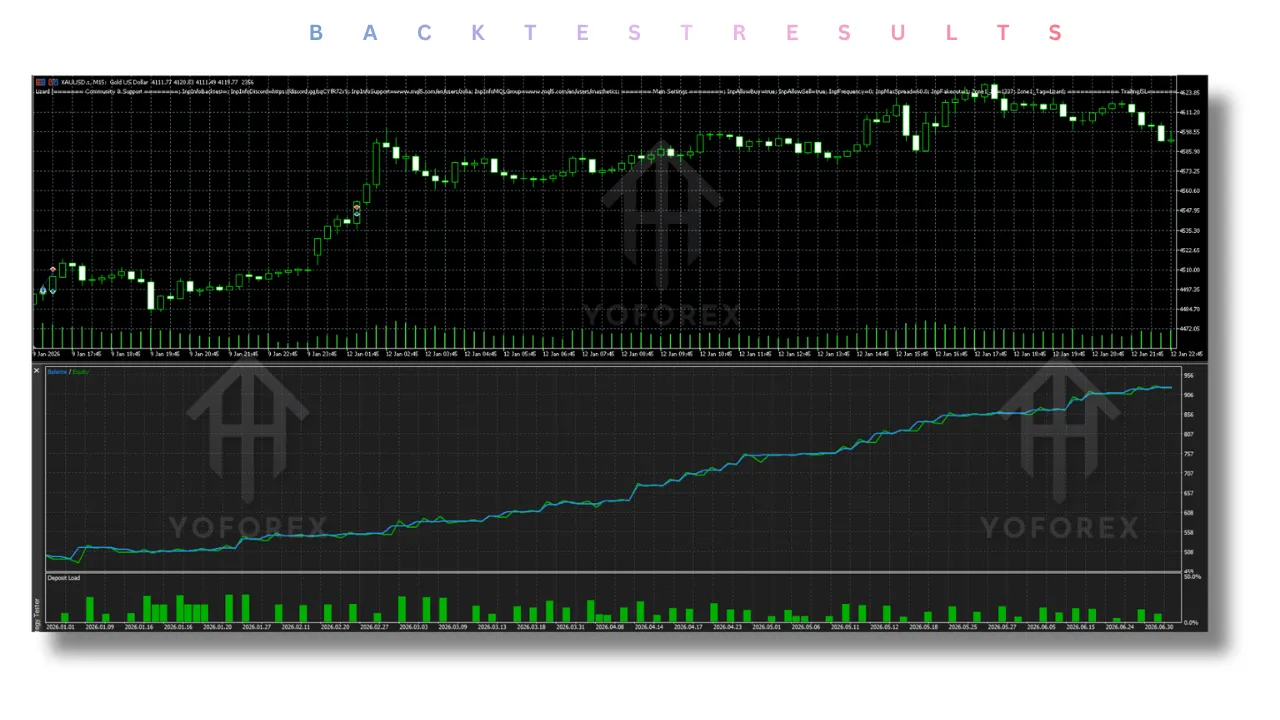The height and width of the screenshot is (720, 1280).
Task: Click the vertical Strategy Tester tab label
Action: coord(37,615)
